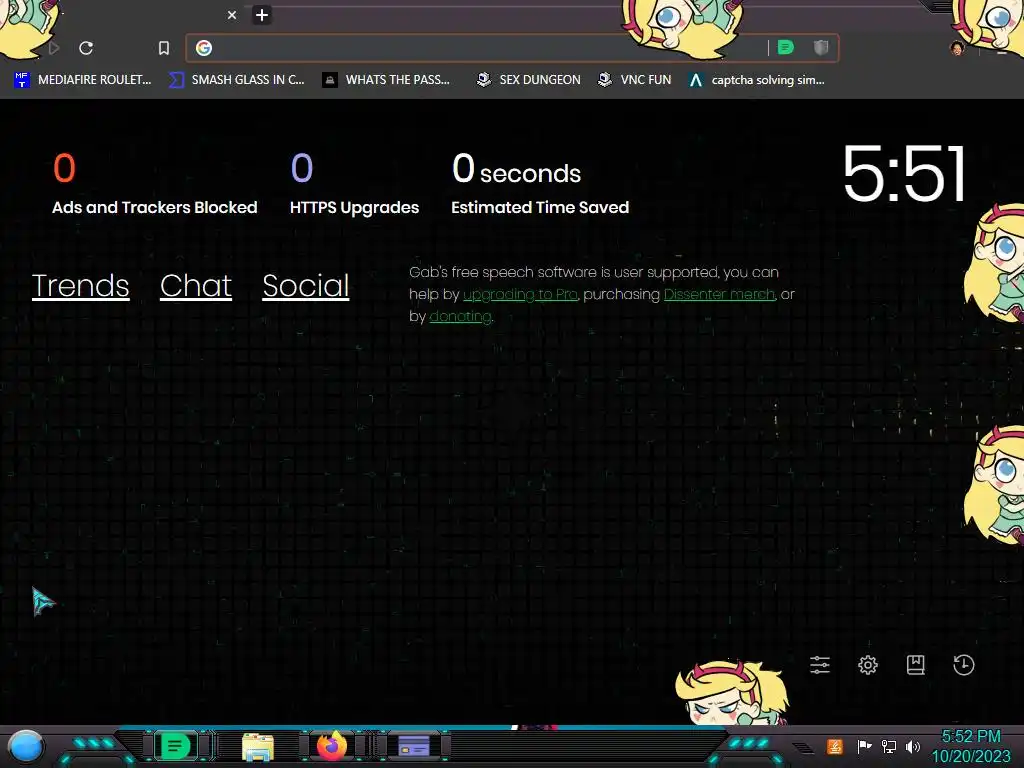Go to the Chat link

[x=196, y=286]
